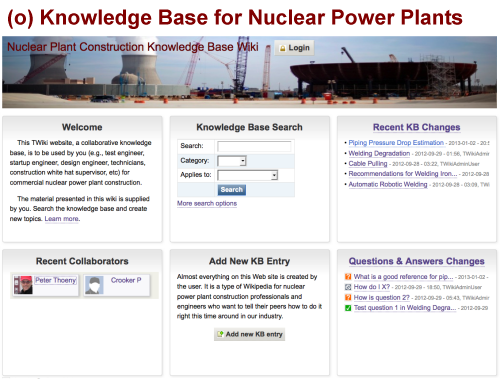Viewport: 500px width, 380px height.
Task: Open More search options link
Action: point(207,203)
